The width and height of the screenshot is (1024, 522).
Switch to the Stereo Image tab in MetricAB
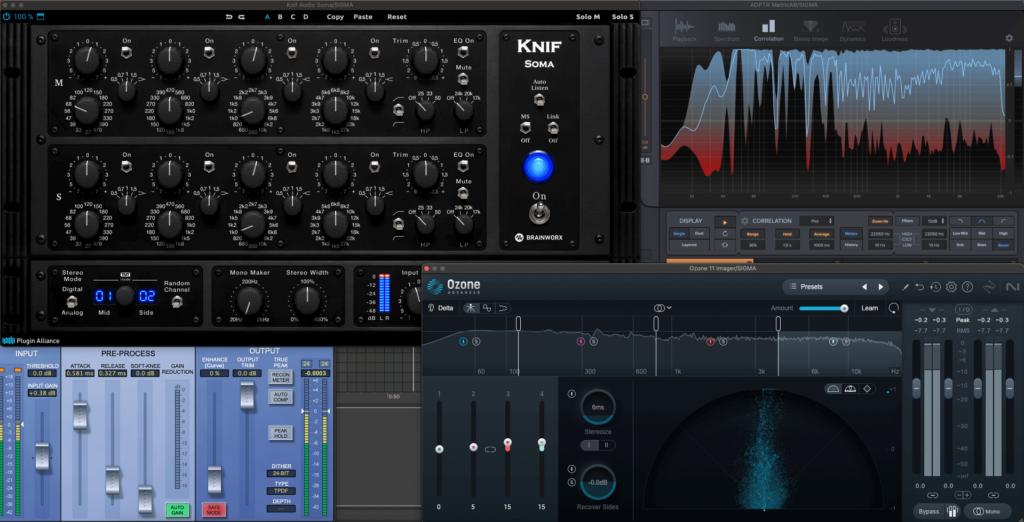tap(810, 30)
